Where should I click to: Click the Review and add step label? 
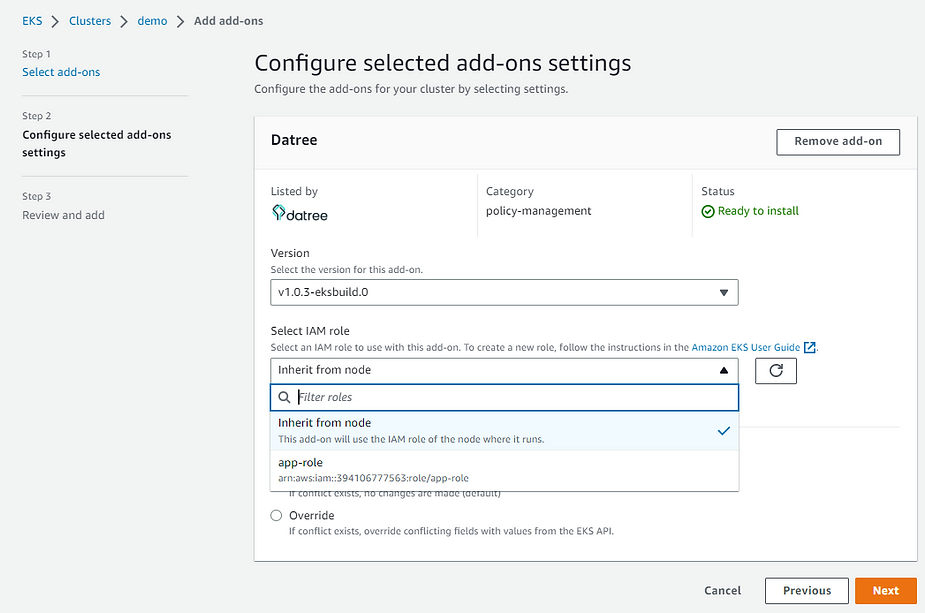64,215
